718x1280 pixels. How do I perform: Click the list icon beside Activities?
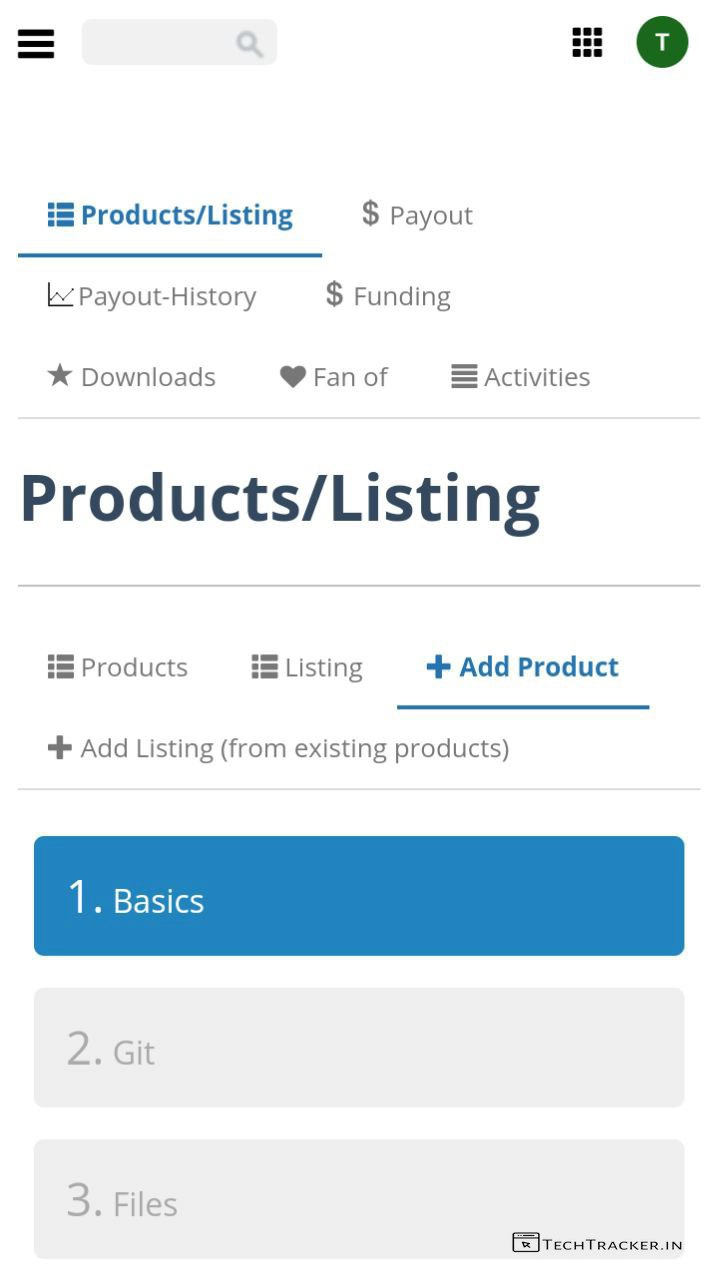point(464,377)
